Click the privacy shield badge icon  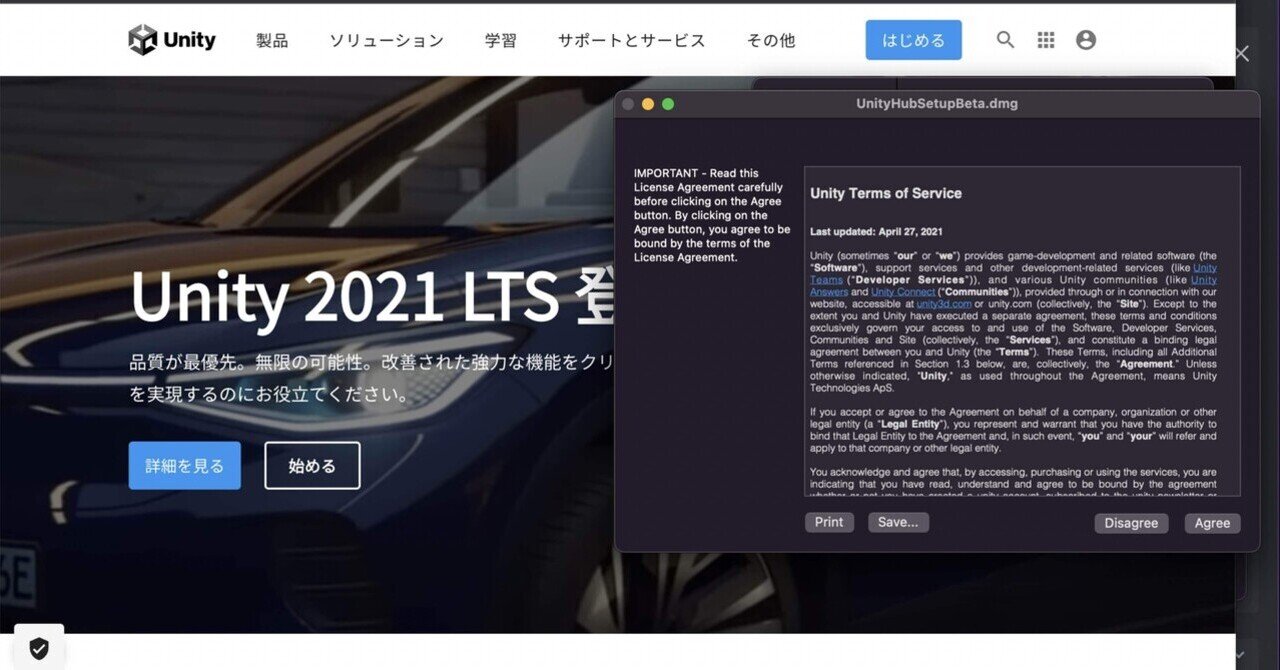pyautogui.click(x=39, y=649)
